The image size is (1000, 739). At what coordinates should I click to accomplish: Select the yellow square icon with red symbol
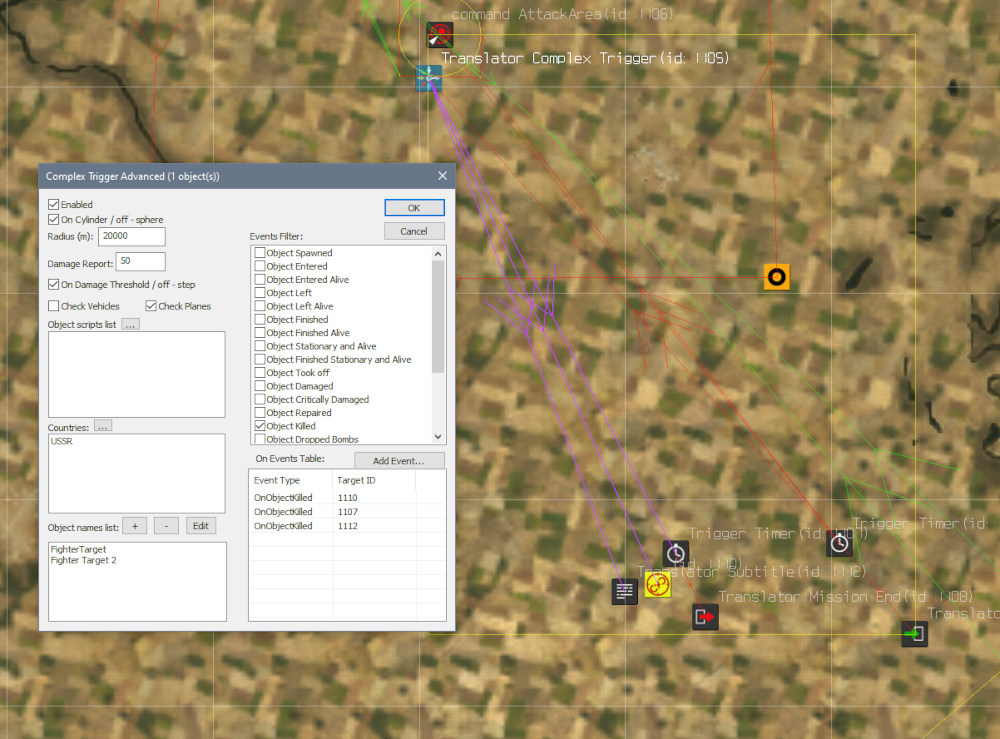point(657,585)
